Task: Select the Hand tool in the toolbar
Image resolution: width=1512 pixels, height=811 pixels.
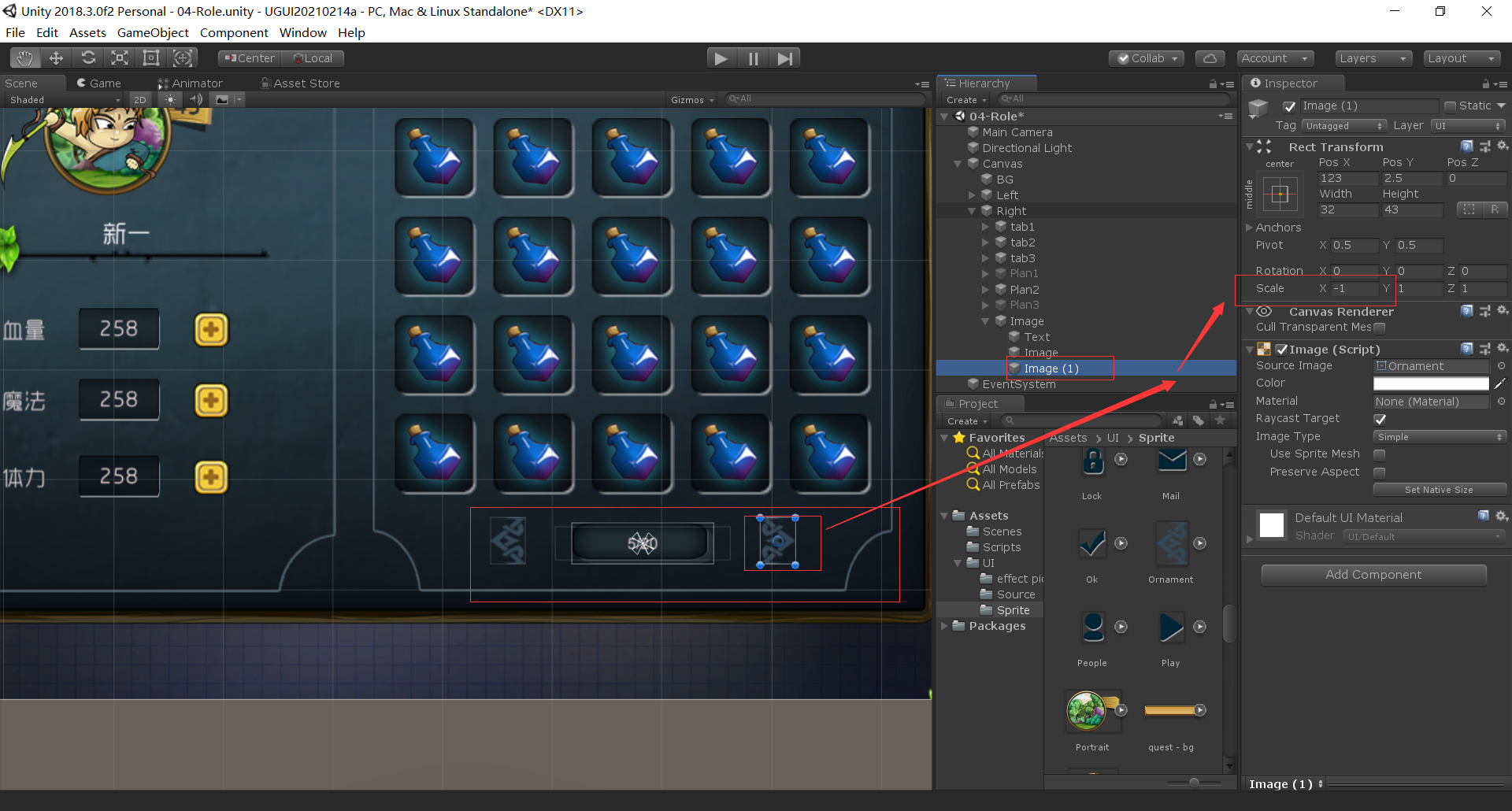Action: (x=24, y=57)
